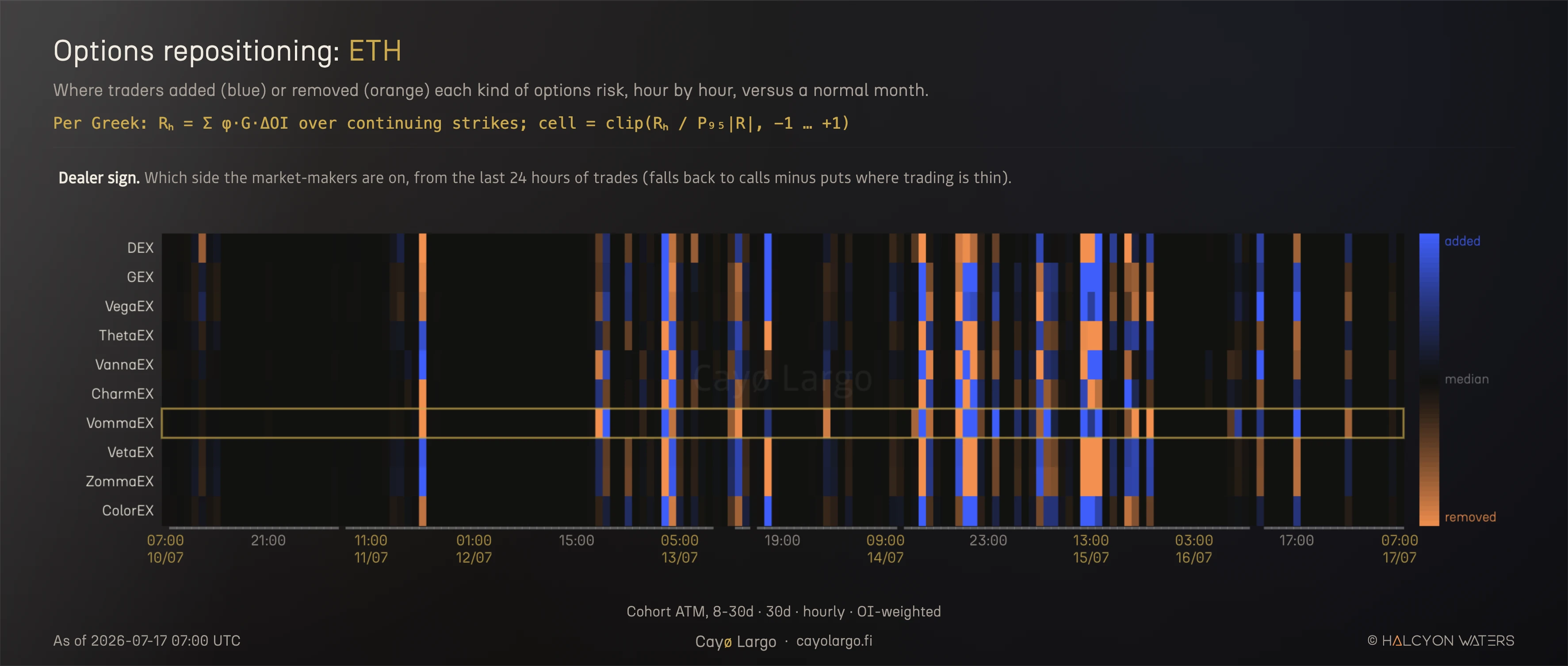Click the Per Greek formula line
The image size is (1568, 666).
tap(451, 123)
